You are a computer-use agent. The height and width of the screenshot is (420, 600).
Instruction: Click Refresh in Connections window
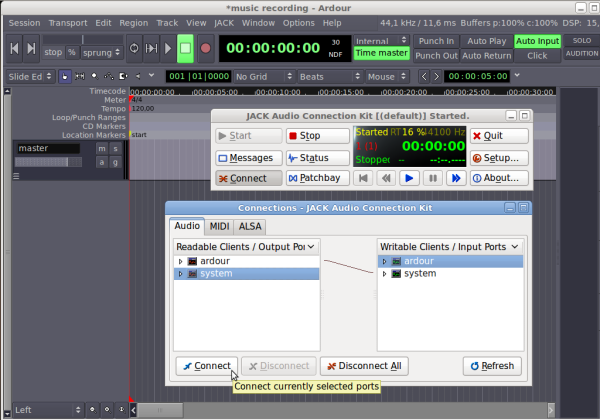point(492,366)
